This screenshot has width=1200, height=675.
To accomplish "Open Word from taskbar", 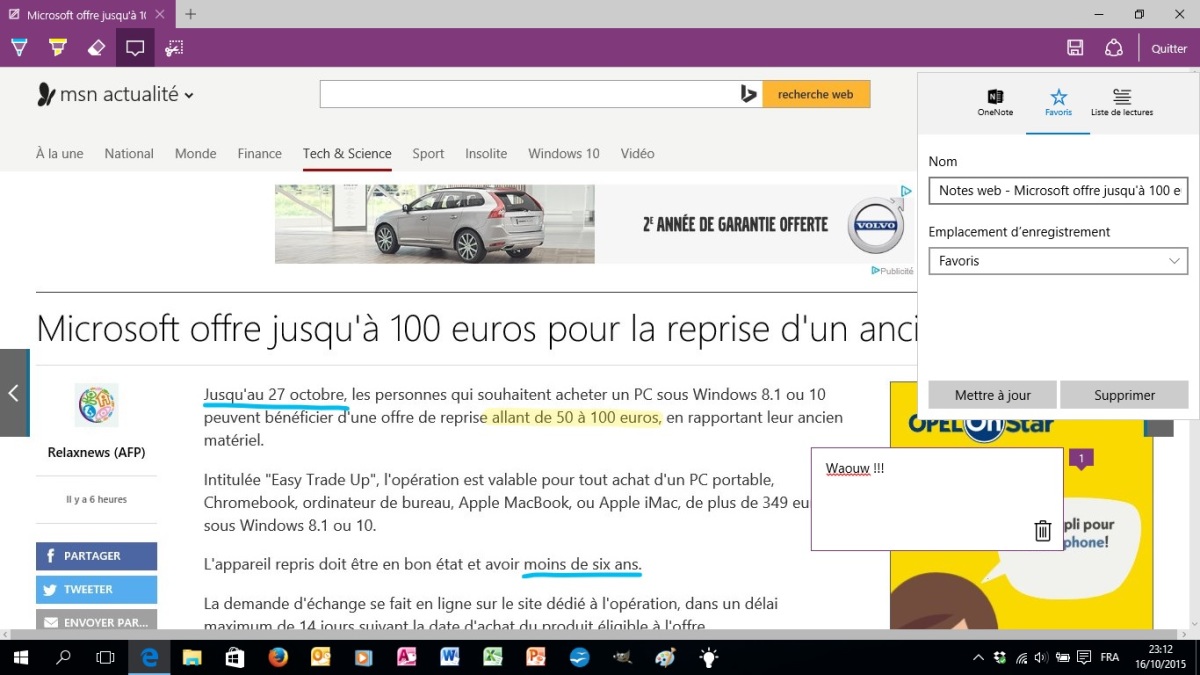I will (x=450, y=657).
